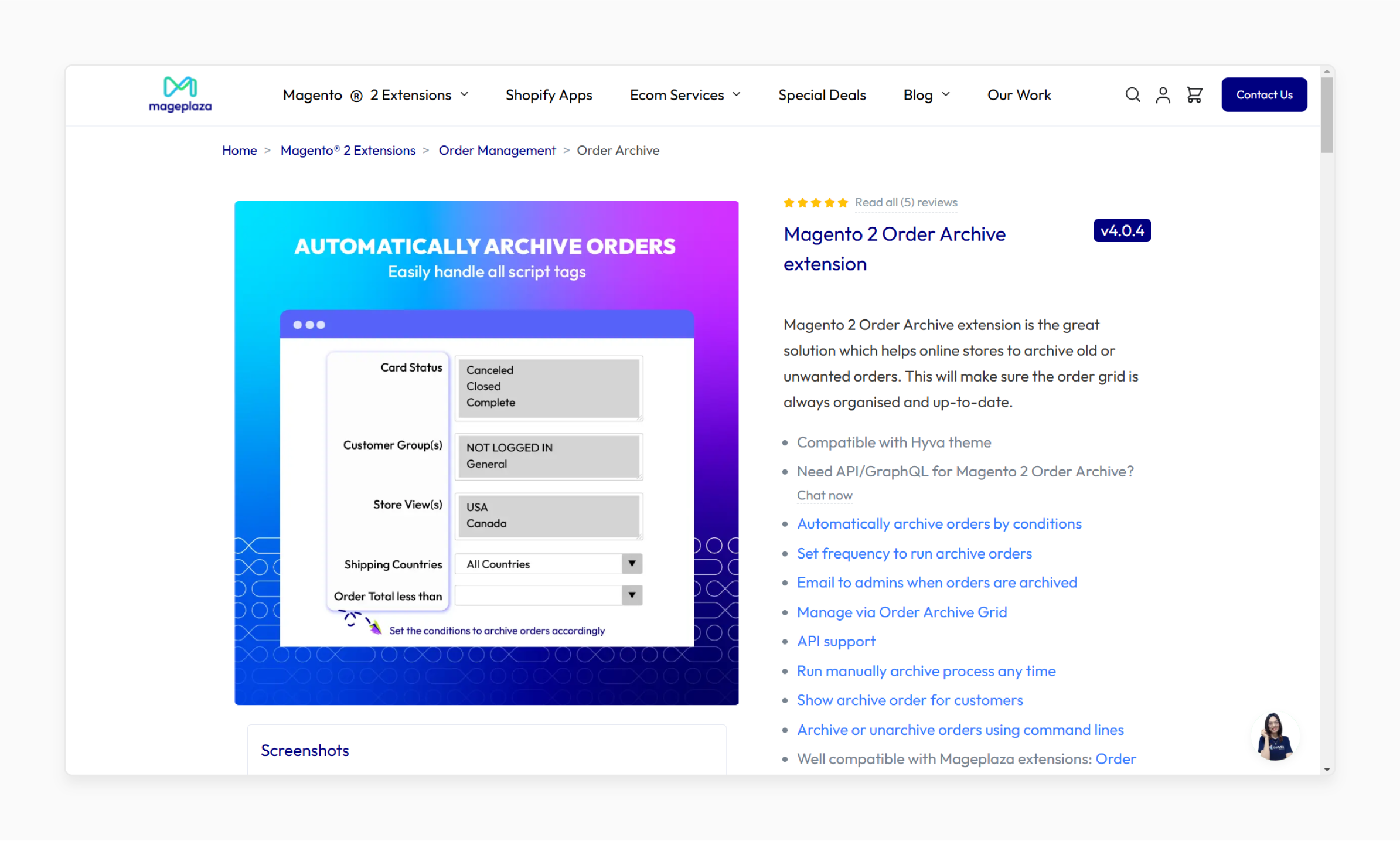Open the Magento 2 Extensions breadcrumb link
The width and height of the screenshot is (1400, 841).
[348, 151]
